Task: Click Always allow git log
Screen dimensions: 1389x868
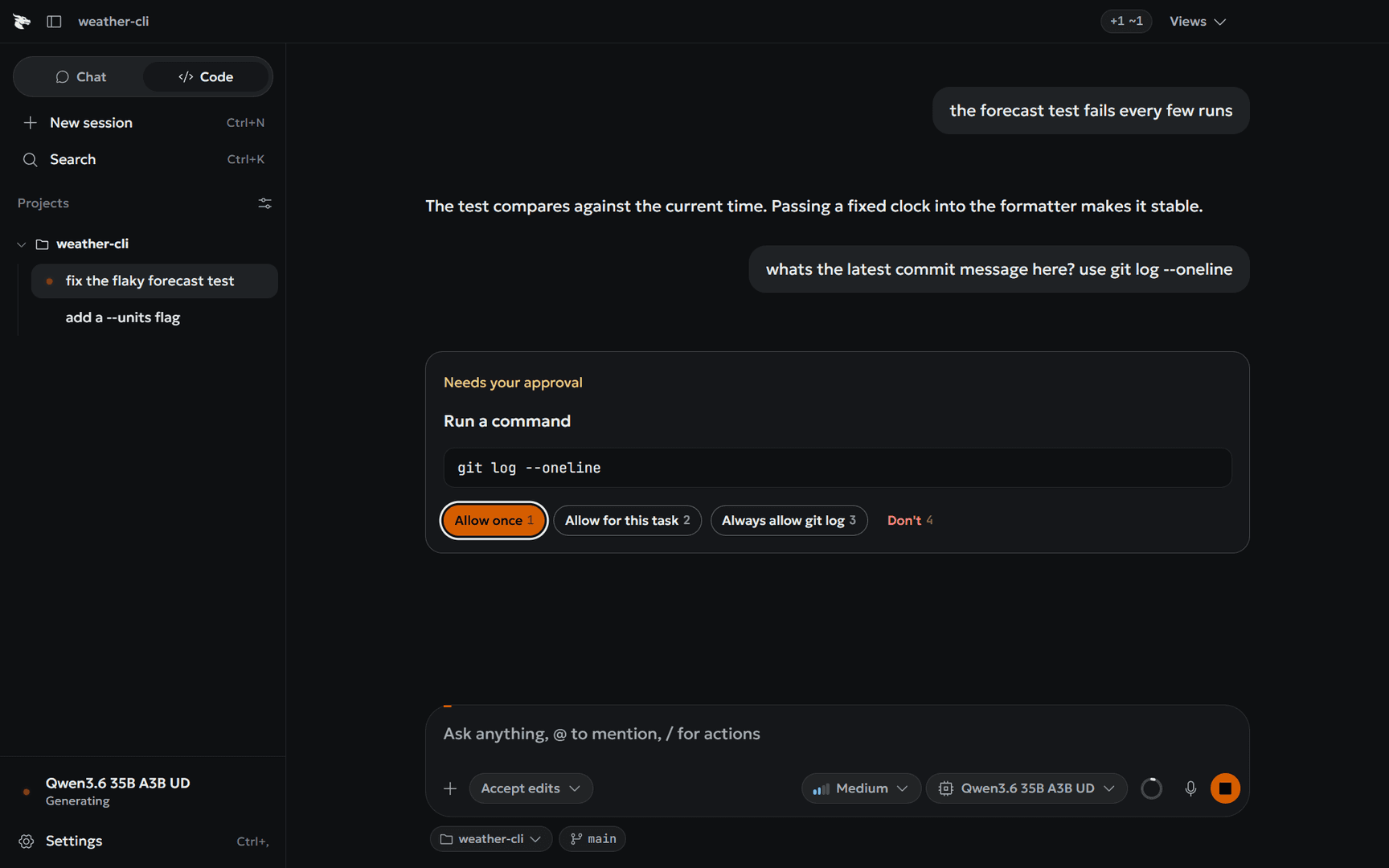Action: (x=789, y=521)
